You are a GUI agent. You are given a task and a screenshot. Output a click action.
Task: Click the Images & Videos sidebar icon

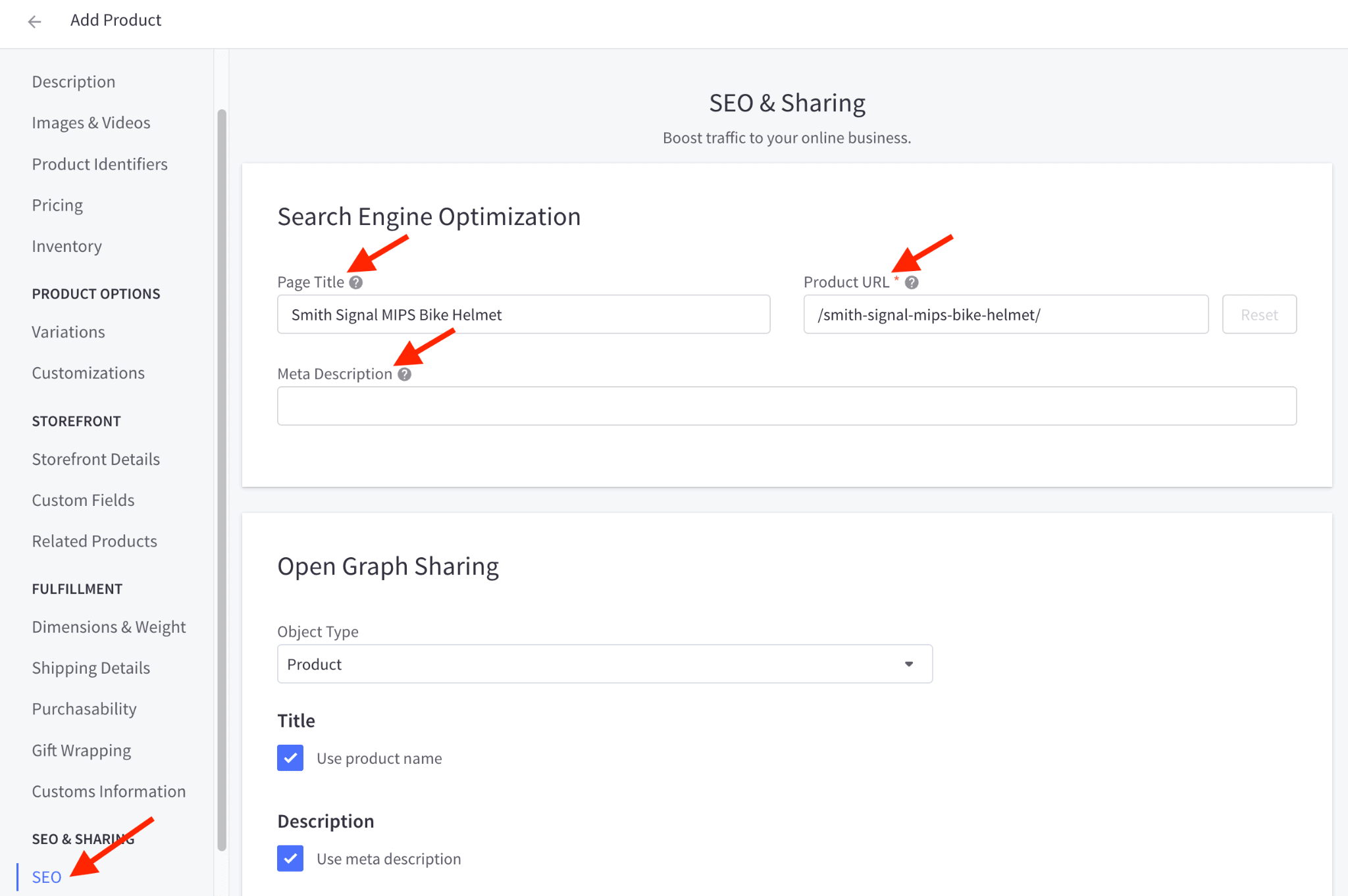[x=91, y=122]
